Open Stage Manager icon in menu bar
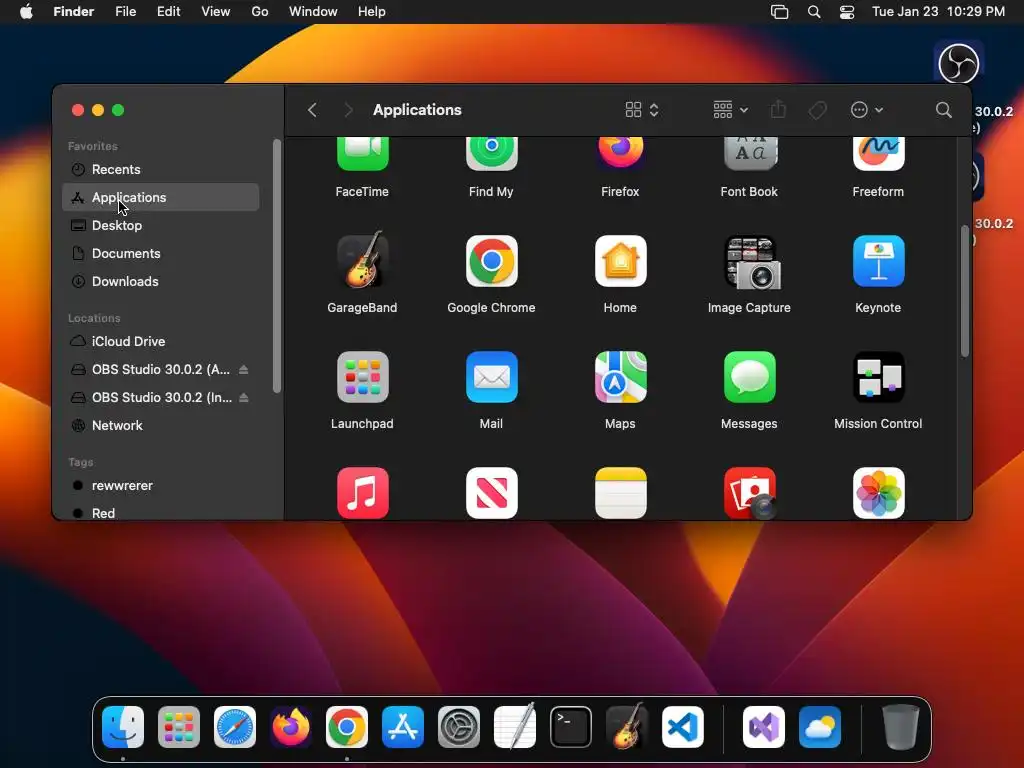Viewport: 1024px width, 768px height. click(780, 12)
